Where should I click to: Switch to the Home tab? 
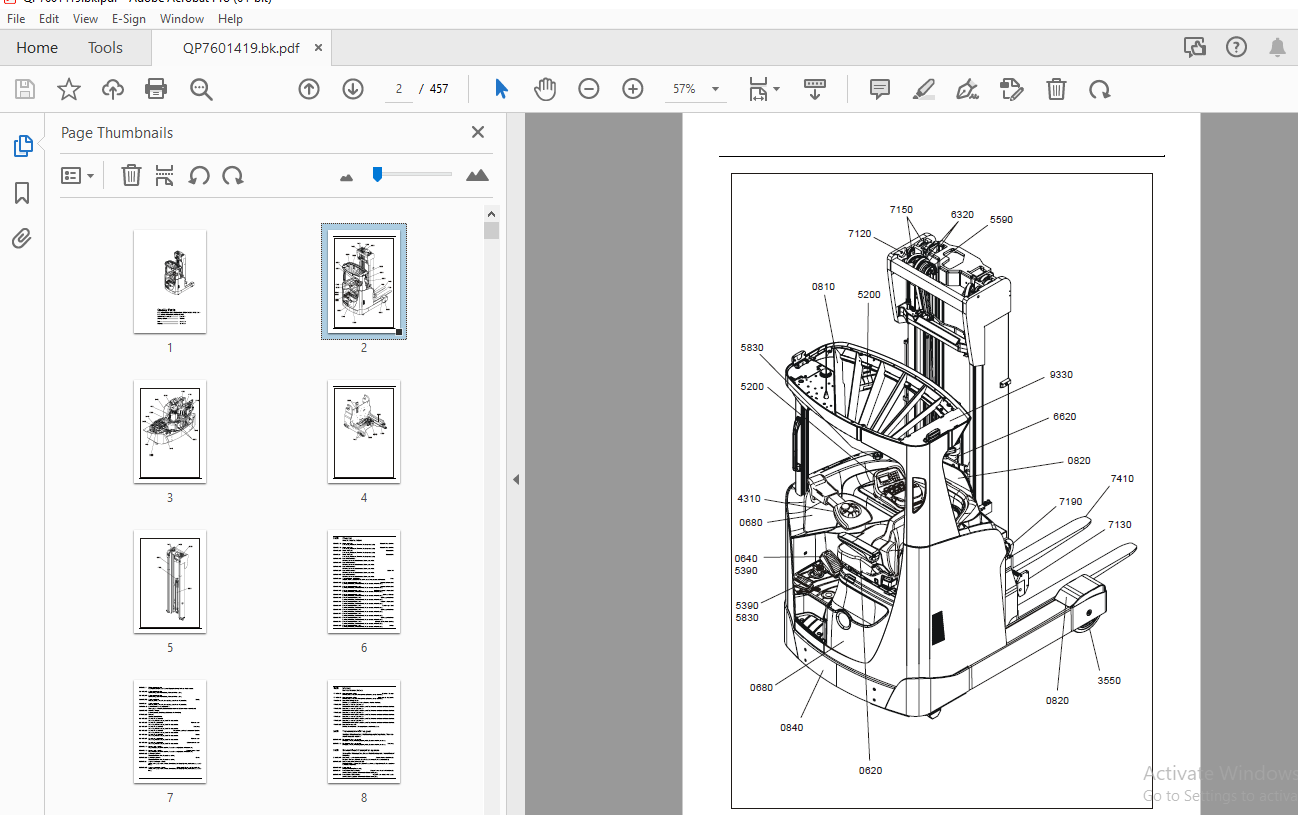pos(37,48)
